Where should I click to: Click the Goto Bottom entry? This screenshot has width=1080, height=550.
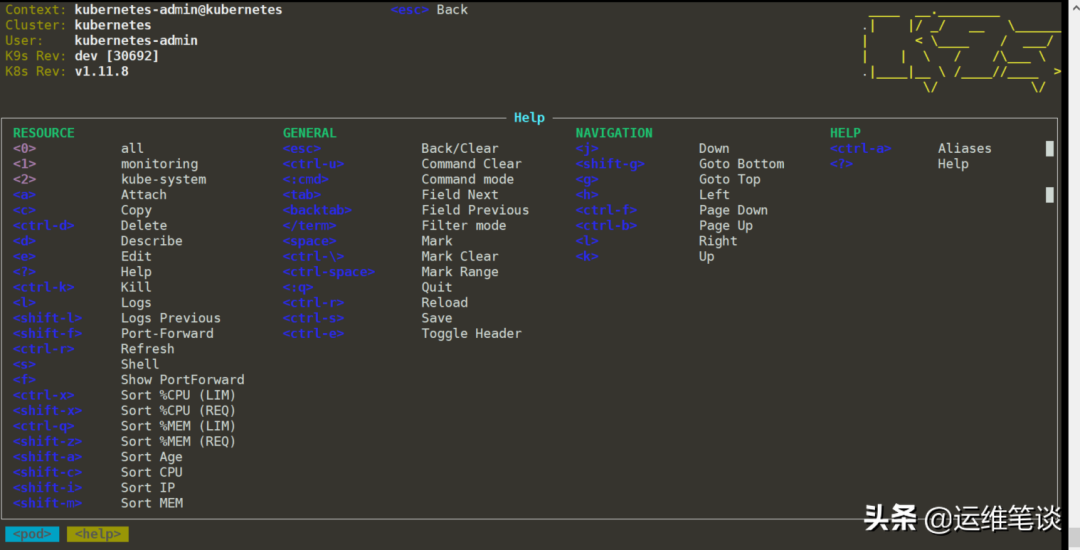741,164
